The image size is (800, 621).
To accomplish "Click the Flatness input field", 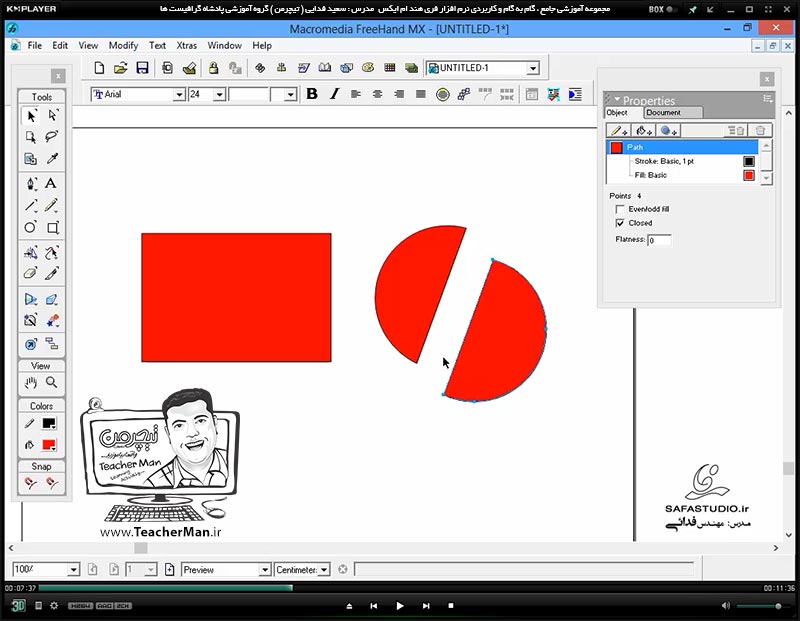I will point(659,240).
